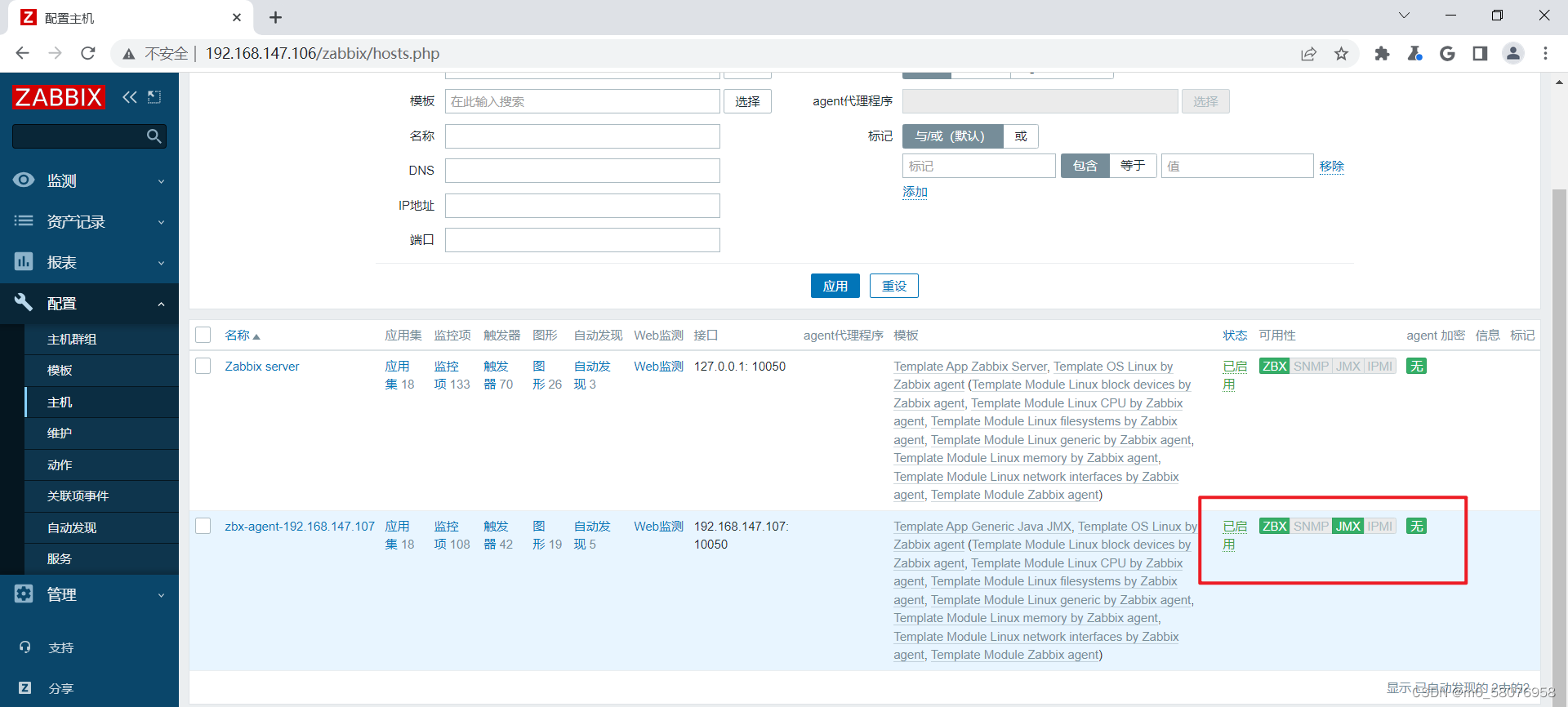
Task: Focus the 标记 tag name input
Action: (978, 166)
